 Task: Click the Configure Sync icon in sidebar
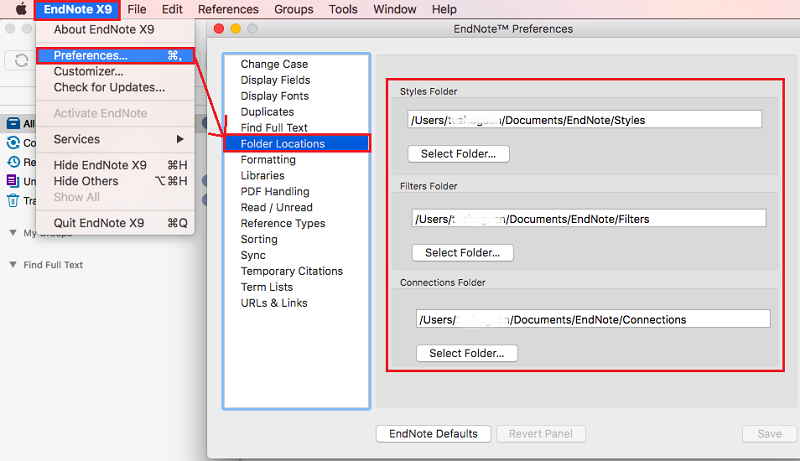click(13, 143)
